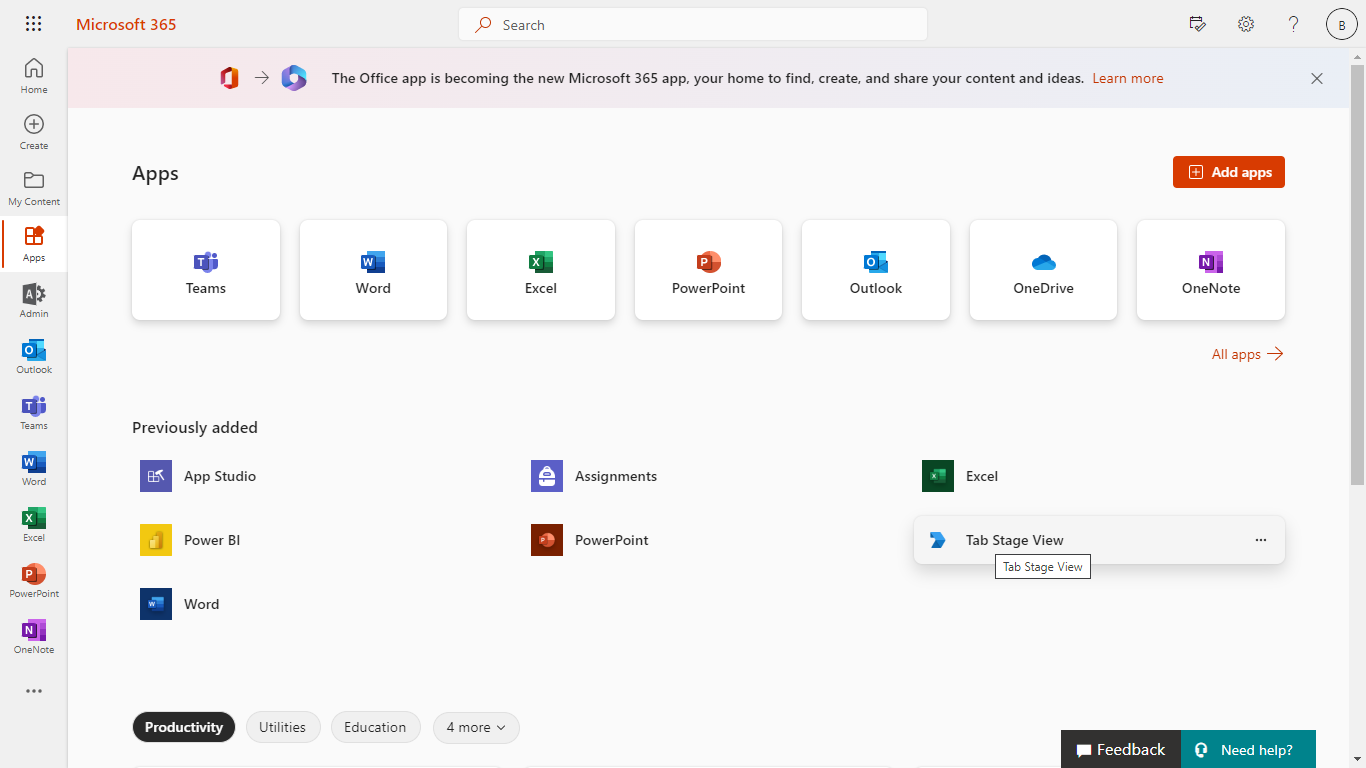Screen dimensions: 1366x768
Task: Switch to the Education category filter
Action: (x=375, y=727)
